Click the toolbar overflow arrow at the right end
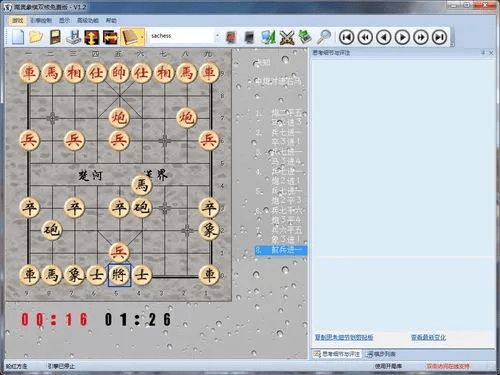The image size is (500, 375). tap(452, 44)
